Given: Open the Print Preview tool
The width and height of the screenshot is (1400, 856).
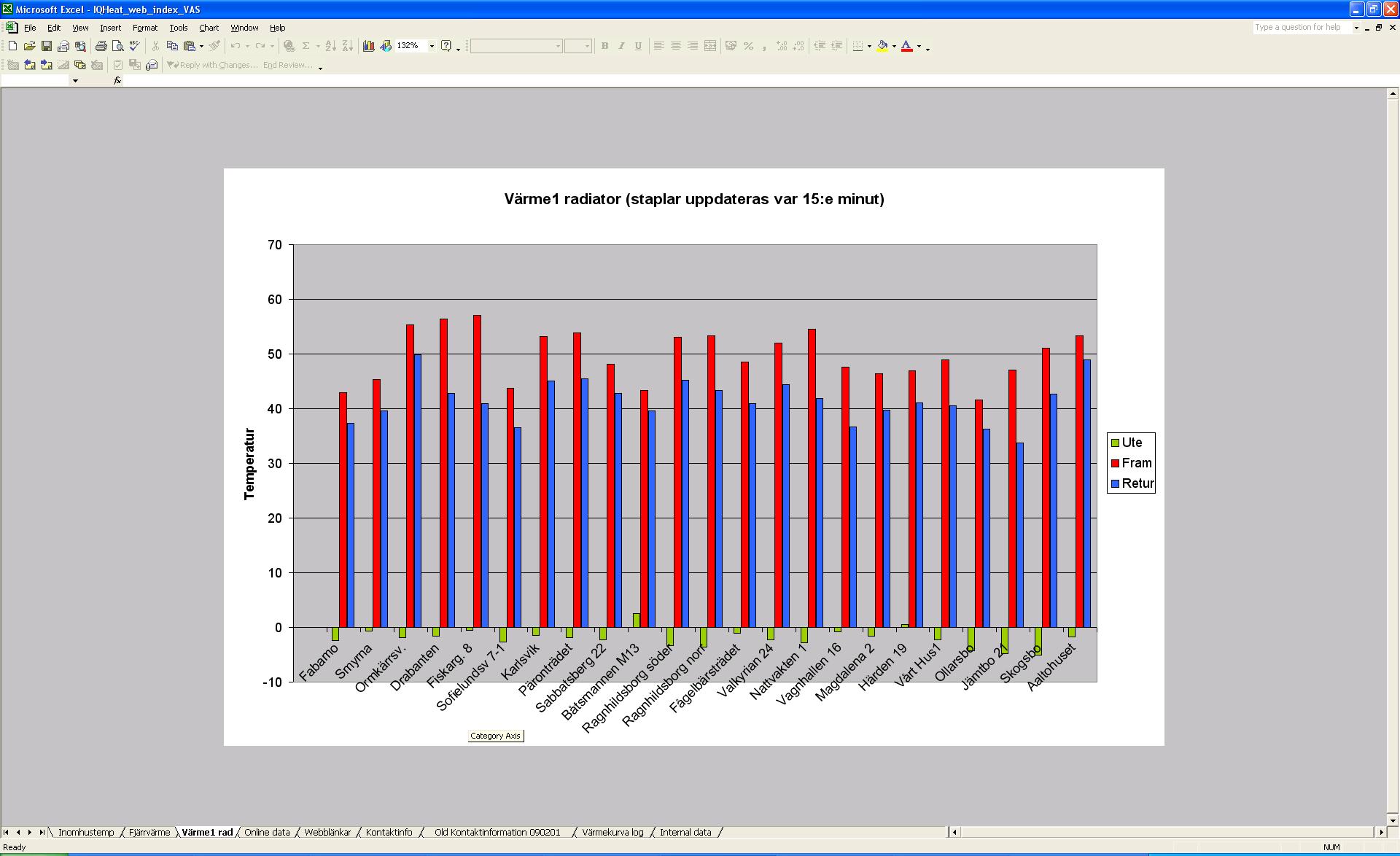Looking at the screenshot, I should (x=118, y=46).
